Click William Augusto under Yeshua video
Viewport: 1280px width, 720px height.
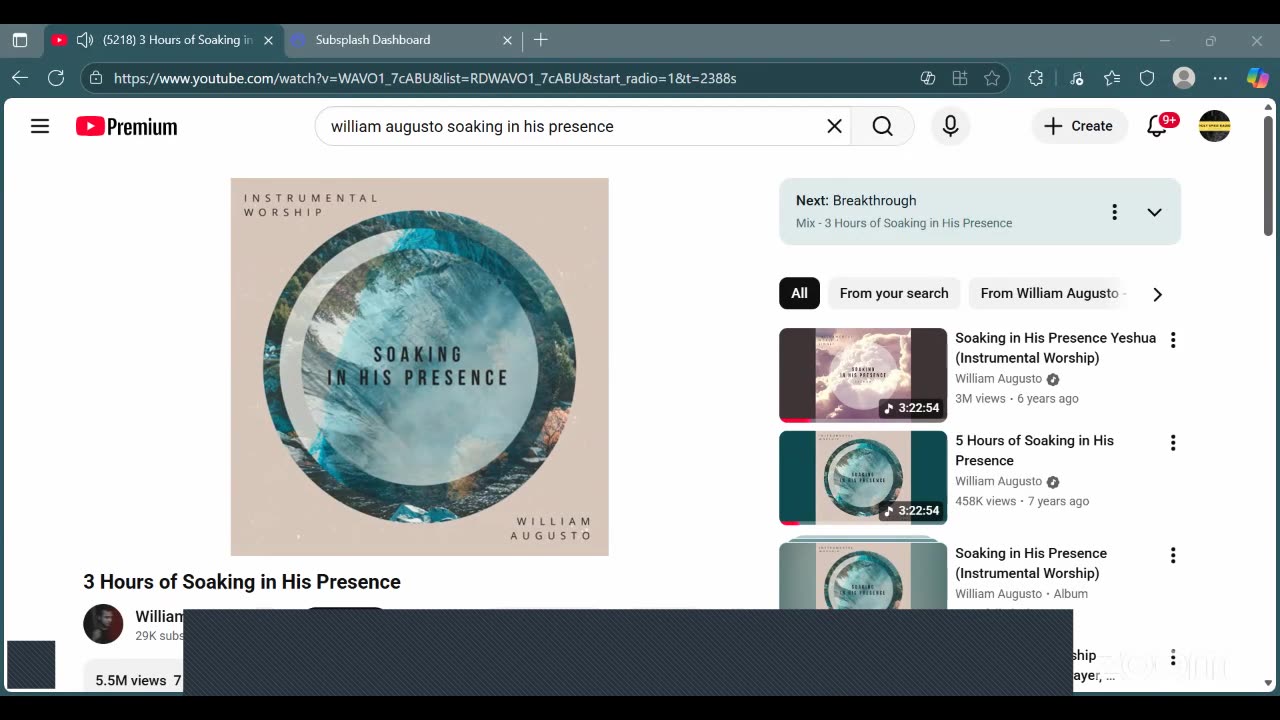998,379
